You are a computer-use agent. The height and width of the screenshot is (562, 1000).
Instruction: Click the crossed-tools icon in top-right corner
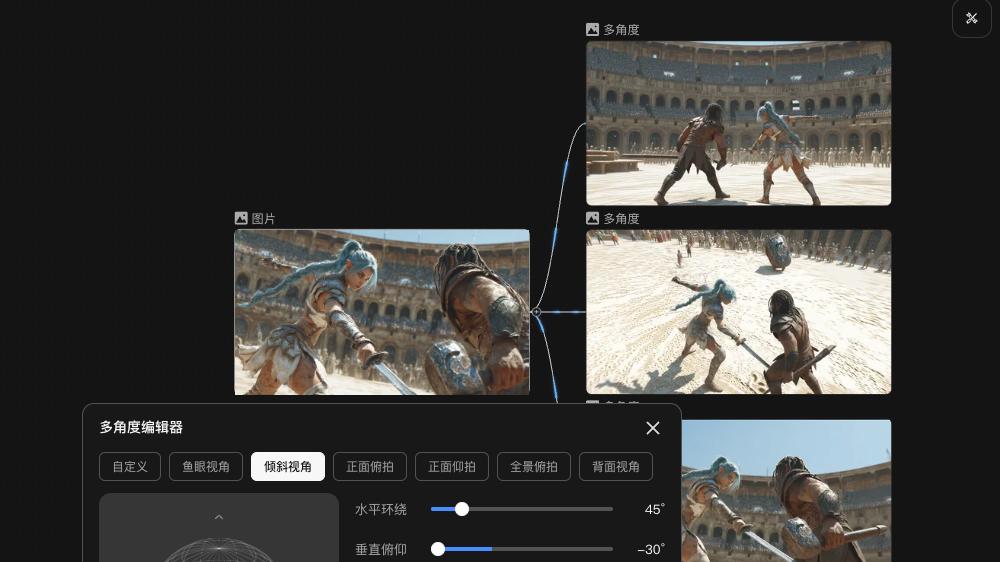pyautogui.click(x=971, y=18)
